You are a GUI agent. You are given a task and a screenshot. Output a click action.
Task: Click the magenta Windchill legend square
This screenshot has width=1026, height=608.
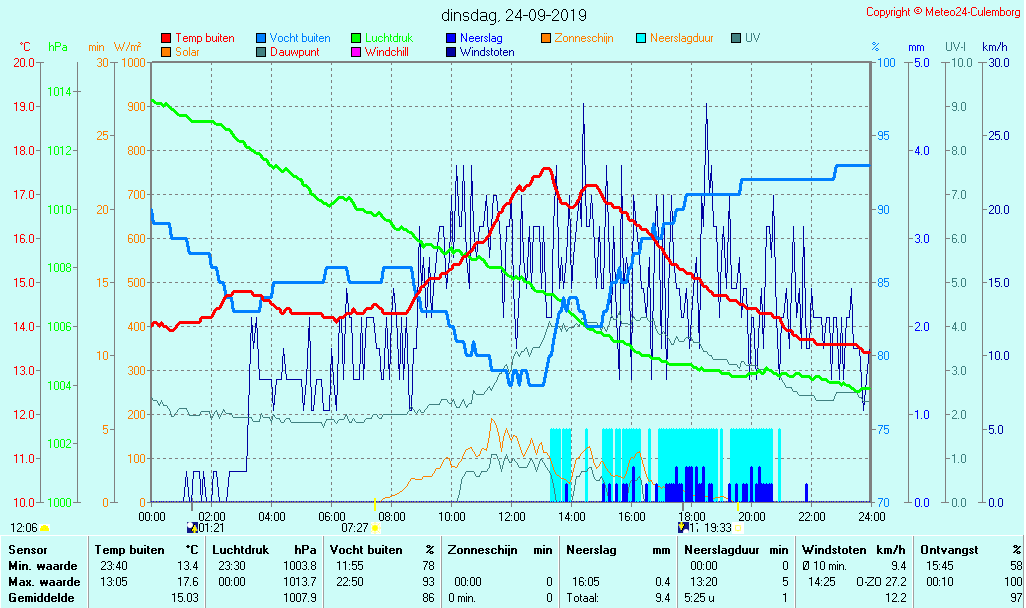(356, 52)
